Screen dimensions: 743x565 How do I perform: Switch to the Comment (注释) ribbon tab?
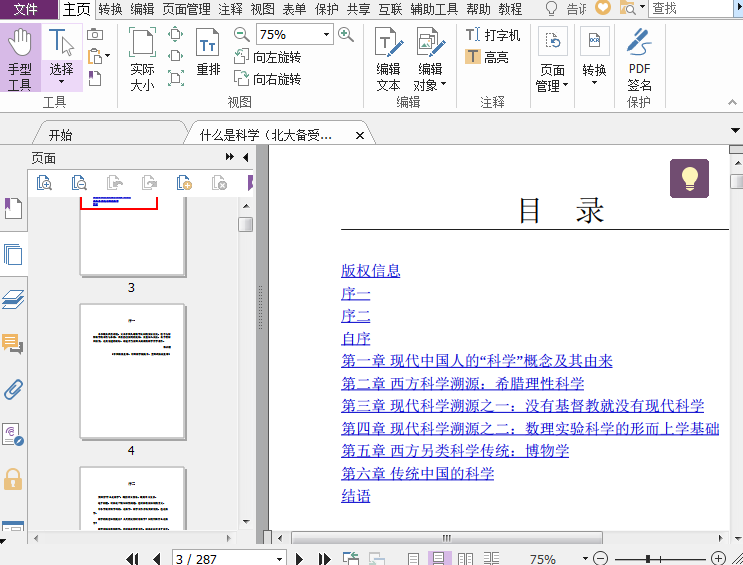coord(230,9)
